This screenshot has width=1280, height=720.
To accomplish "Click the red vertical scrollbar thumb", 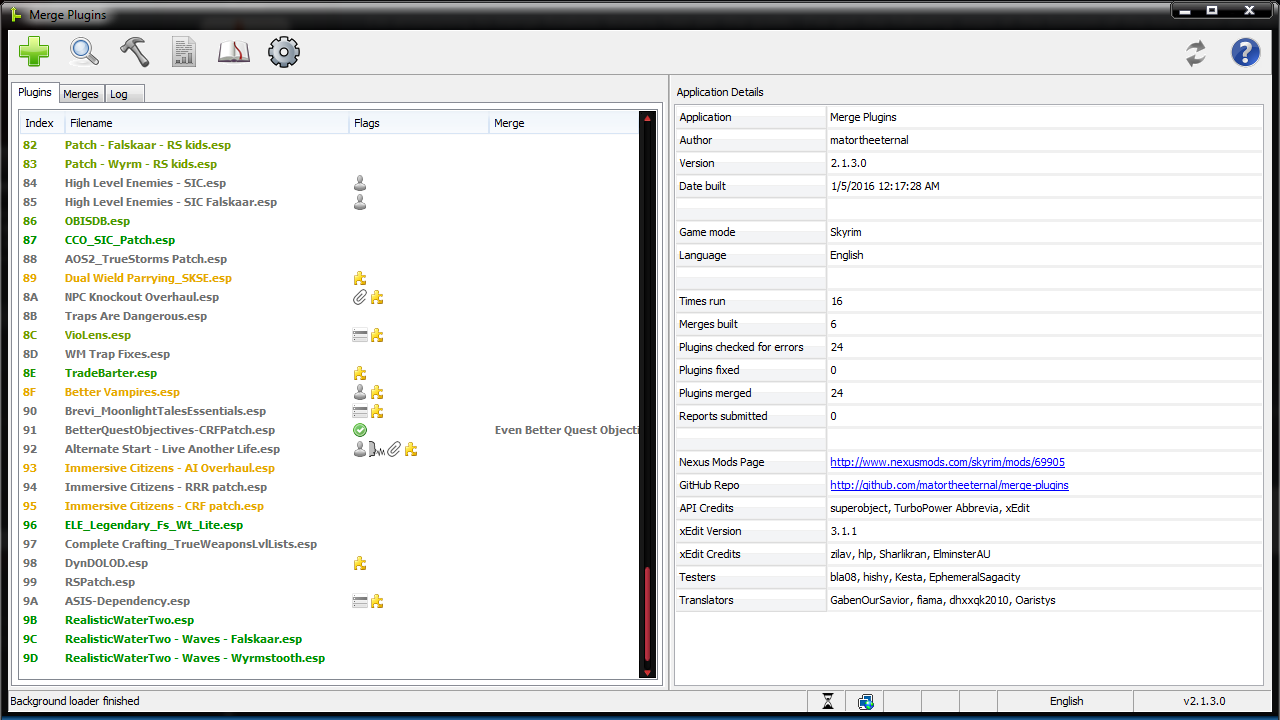I will coord(648,616).
